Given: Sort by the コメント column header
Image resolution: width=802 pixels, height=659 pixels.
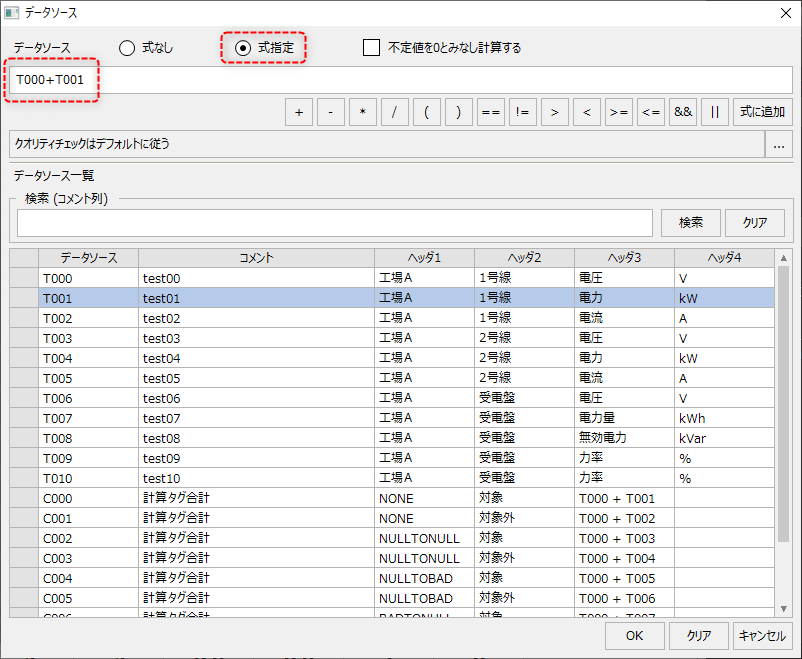Looking at the screenshot, I should click(x=256, y=258).
